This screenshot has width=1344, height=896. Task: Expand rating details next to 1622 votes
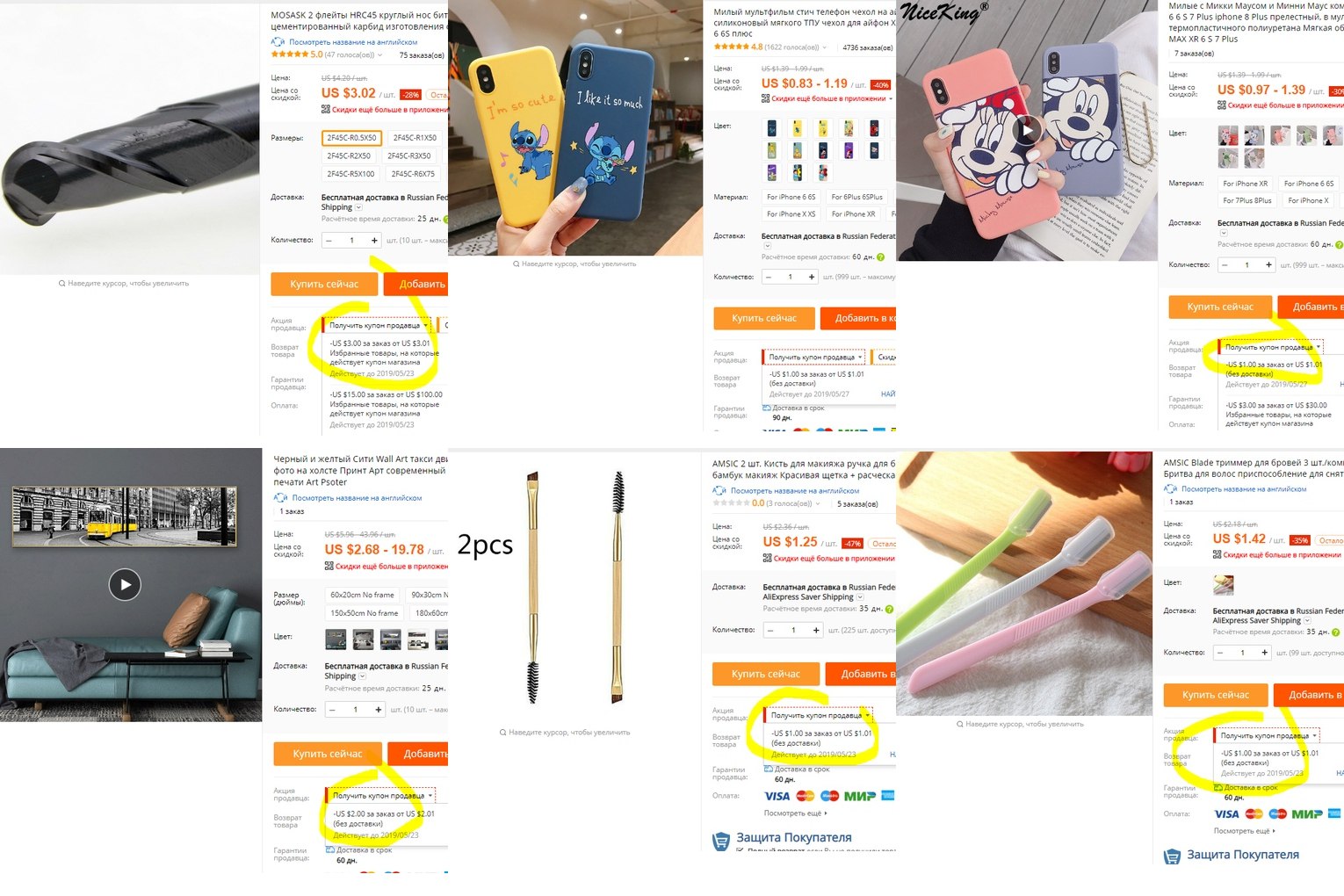point(824,47)
